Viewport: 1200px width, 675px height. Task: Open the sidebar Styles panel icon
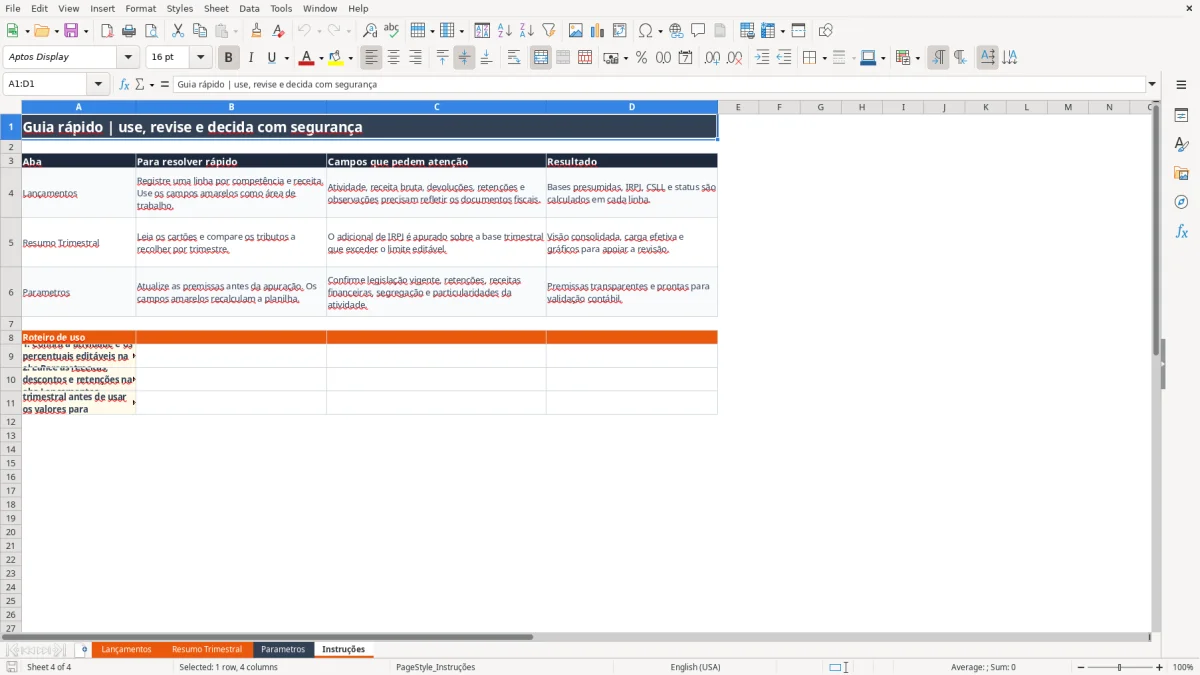click(x=1181, y=144)
